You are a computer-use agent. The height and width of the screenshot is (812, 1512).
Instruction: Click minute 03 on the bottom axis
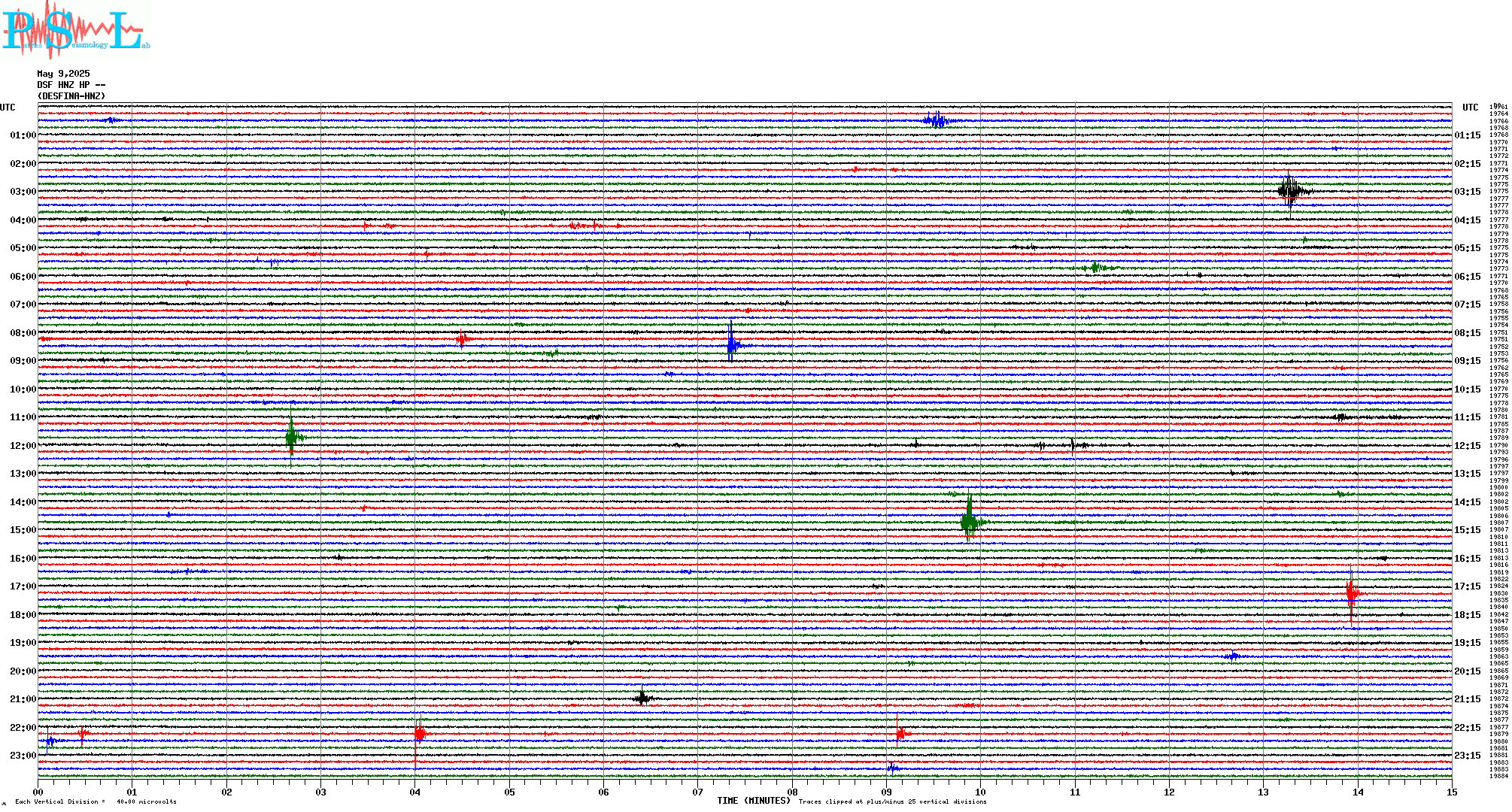pos(321,792)
